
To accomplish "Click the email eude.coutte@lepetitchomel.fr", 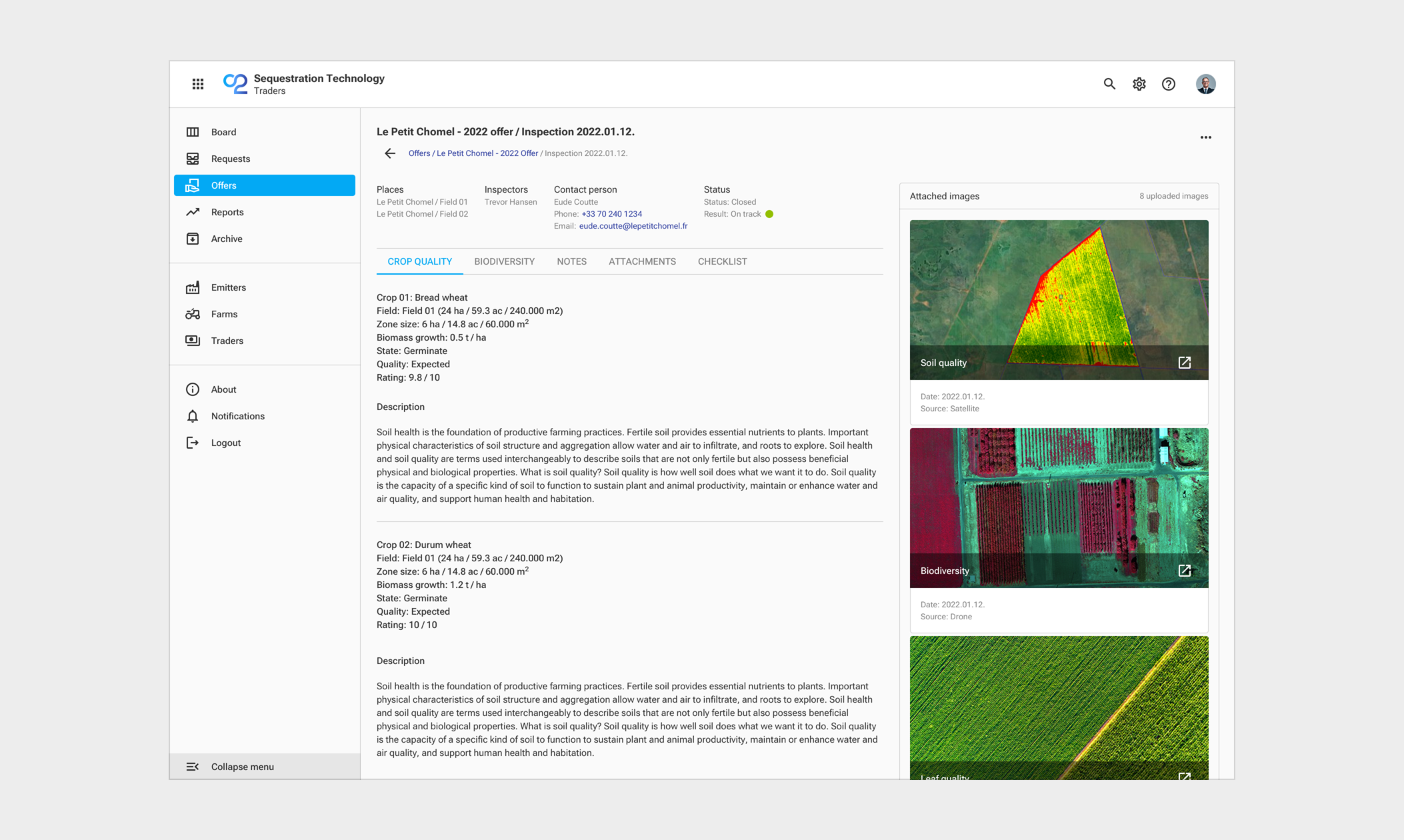I will tap(633, 226).
